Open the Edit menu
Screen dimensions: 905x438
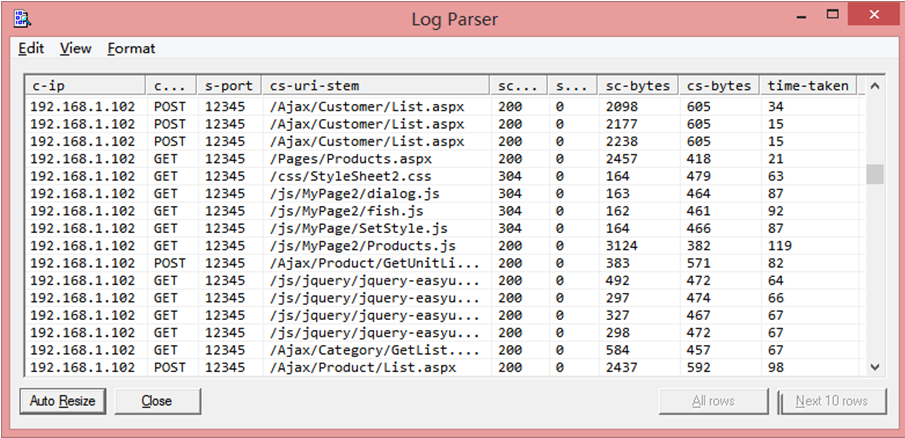31,48
